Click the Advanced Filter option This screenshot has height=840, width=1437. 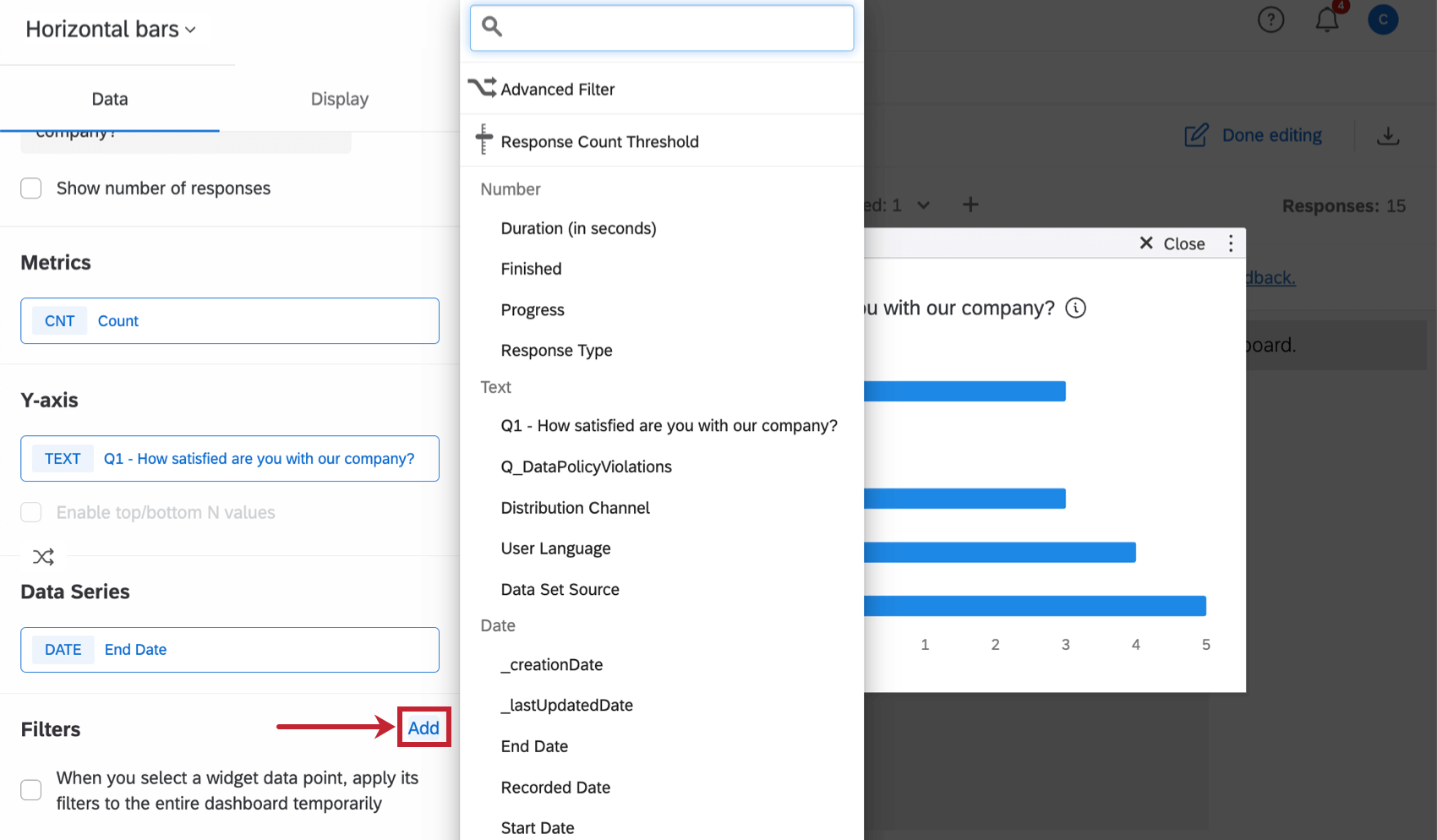558,89
